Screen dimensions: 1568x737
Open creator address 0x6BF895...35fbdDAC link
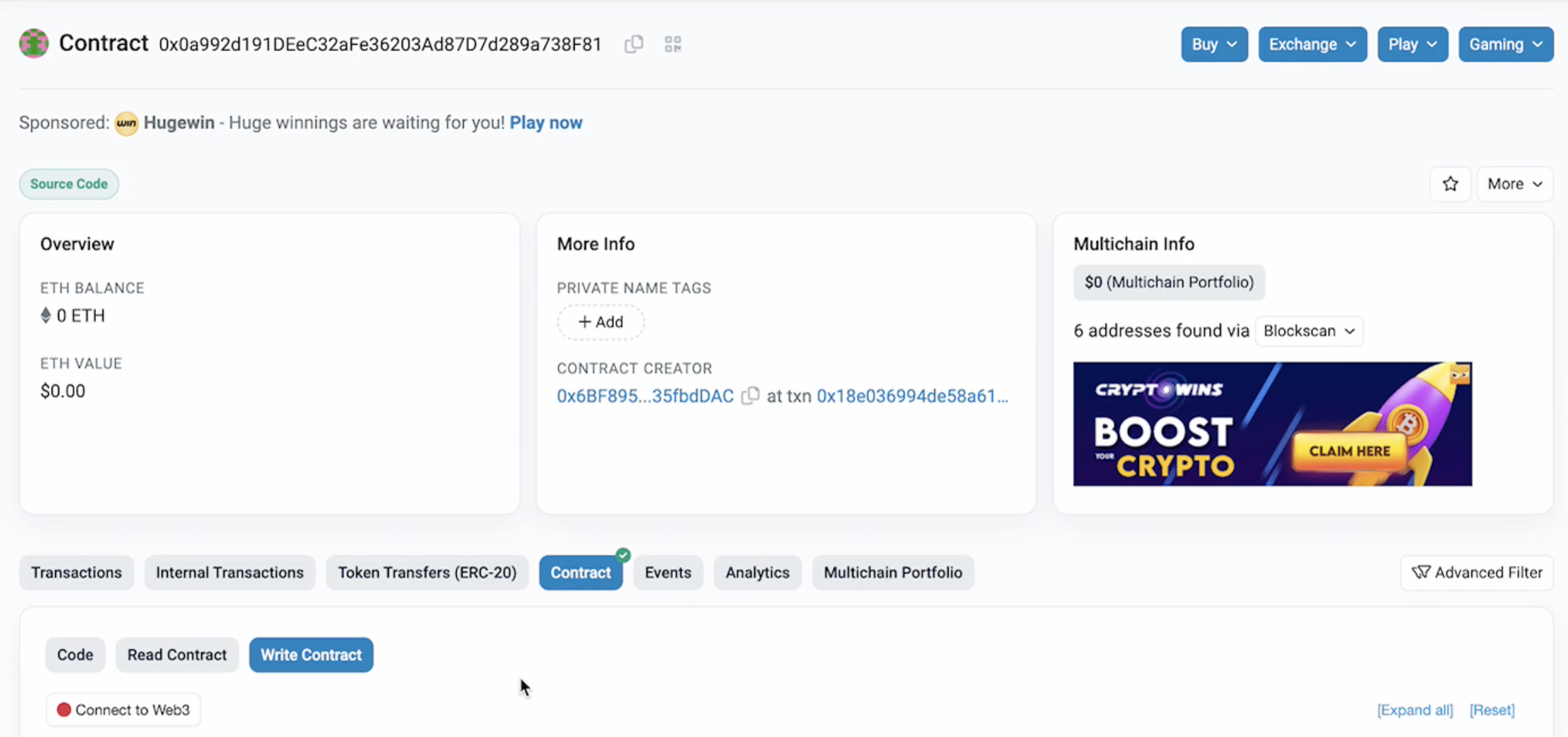tap(645, 396)
